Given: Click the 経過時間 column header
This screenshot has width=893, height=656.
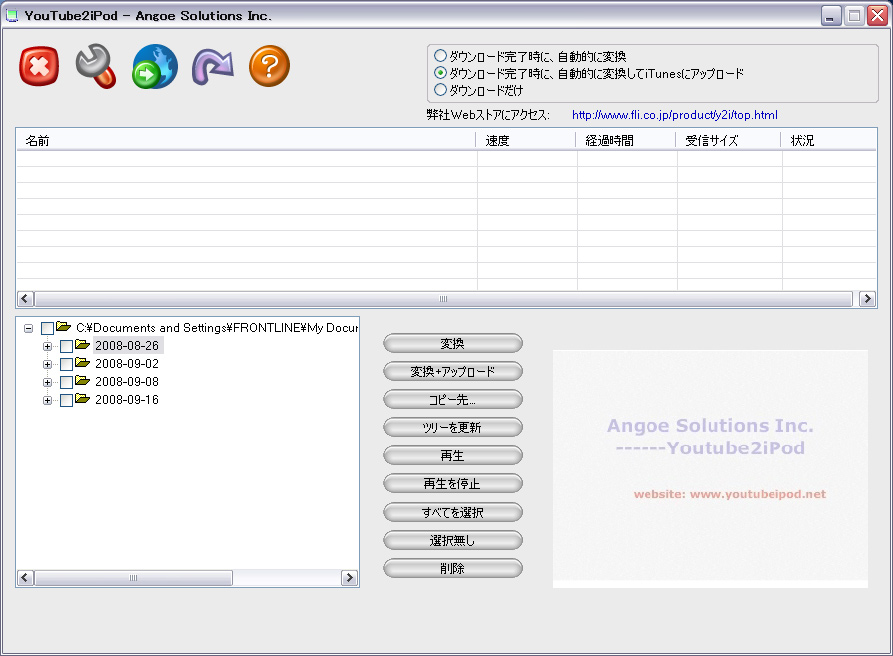Looking at the screenshot, I should coord(626,140).
